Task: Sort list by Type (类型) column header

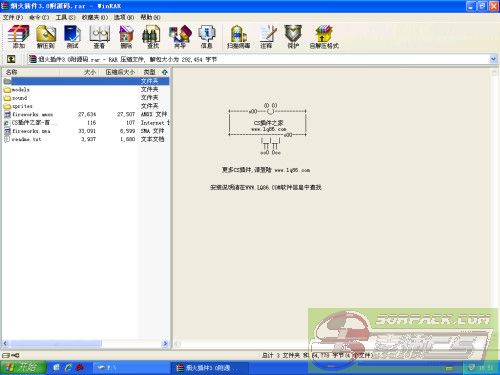Action: tap(149, 72)
